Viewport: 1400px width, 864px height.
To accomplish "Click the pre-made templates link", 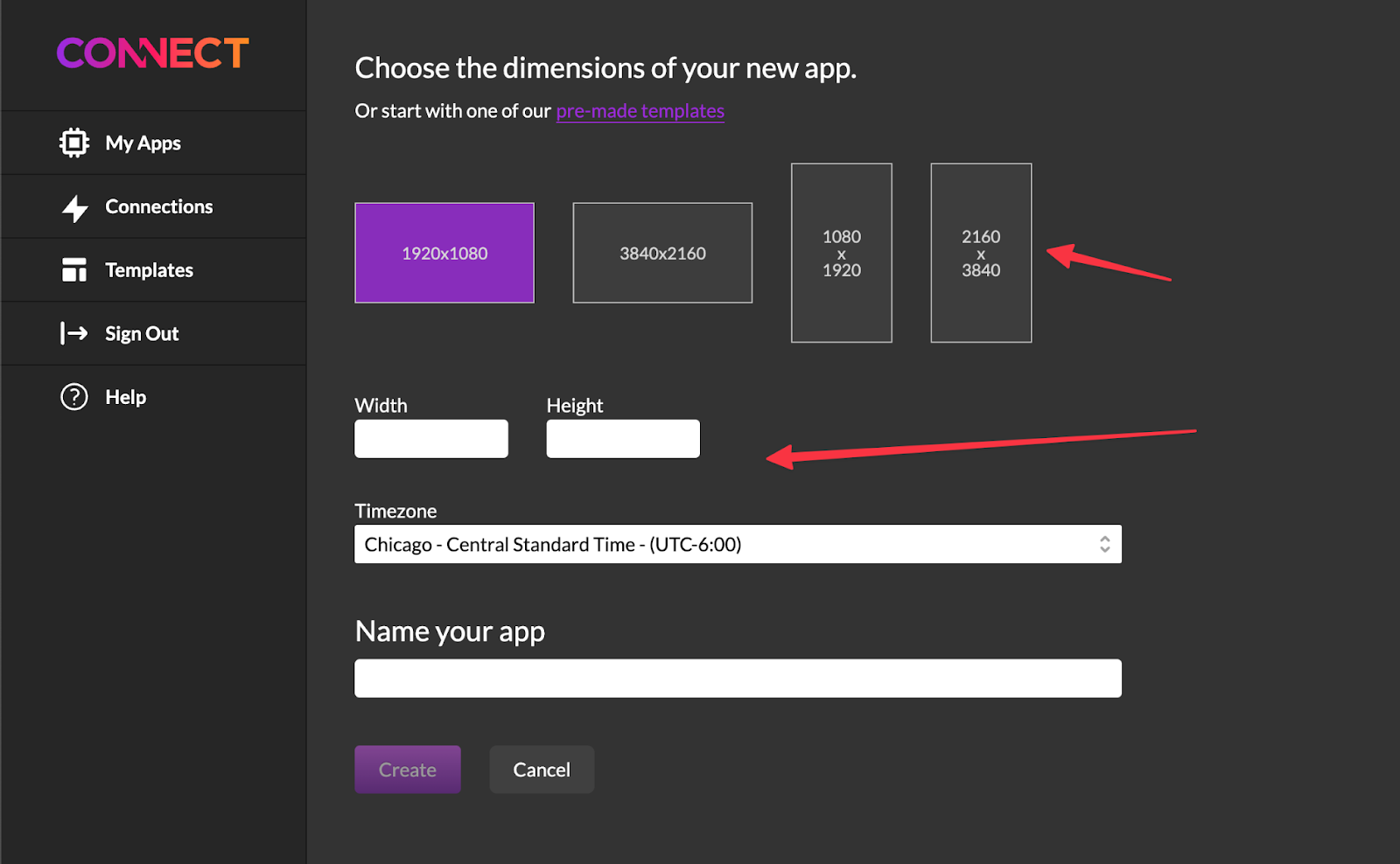I will click(x=640, y=110).
